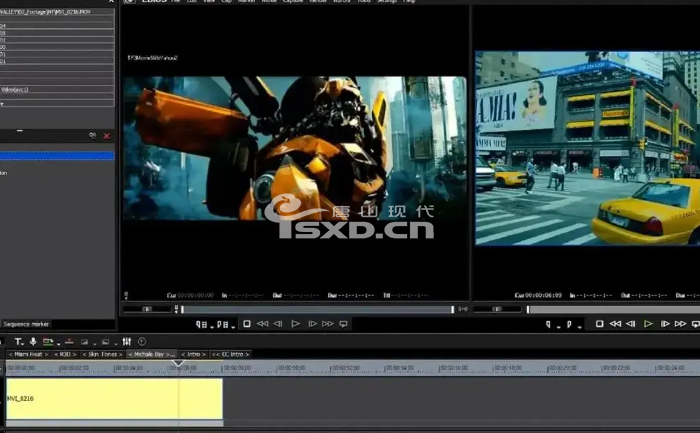Viewport: 700px width, 433px height.
Task: Play the clip in the player monitor
Action: (295, 324)
